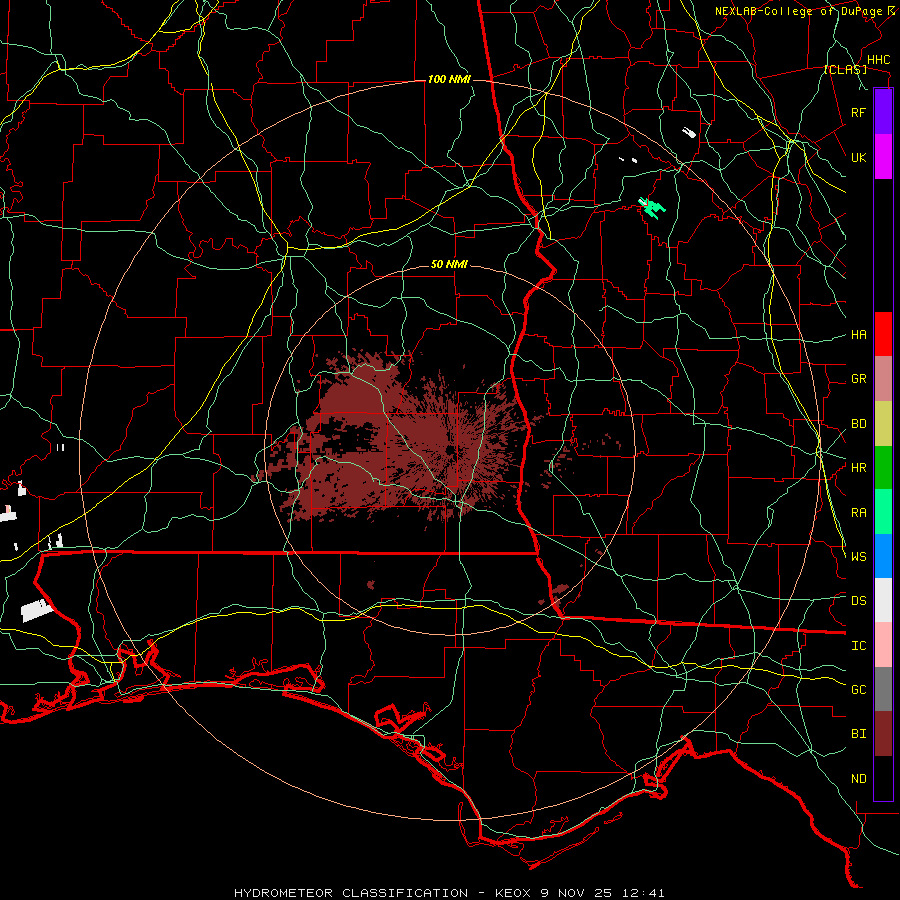
Task: Click the HA legend label
Action: point(859,334)
